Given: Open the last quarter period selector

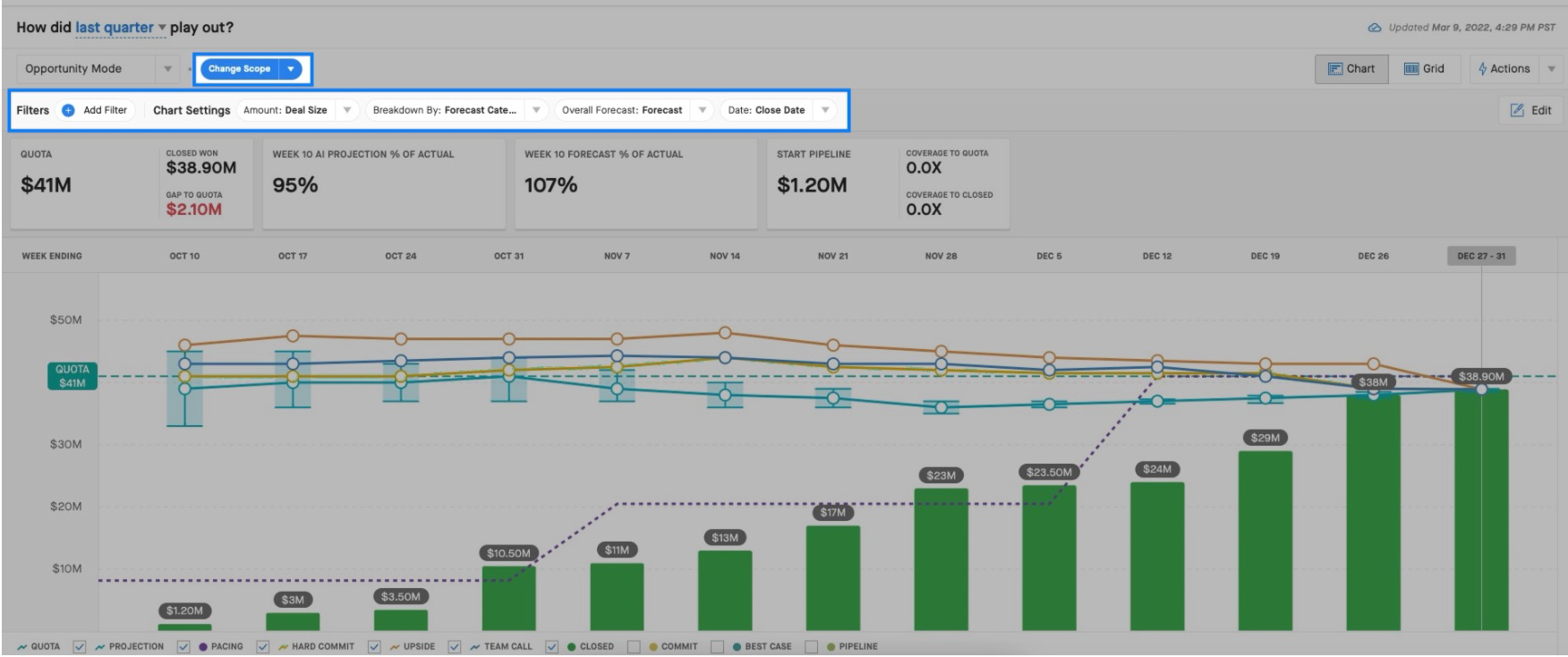Looking at the screenshot, I should point(120,28).
